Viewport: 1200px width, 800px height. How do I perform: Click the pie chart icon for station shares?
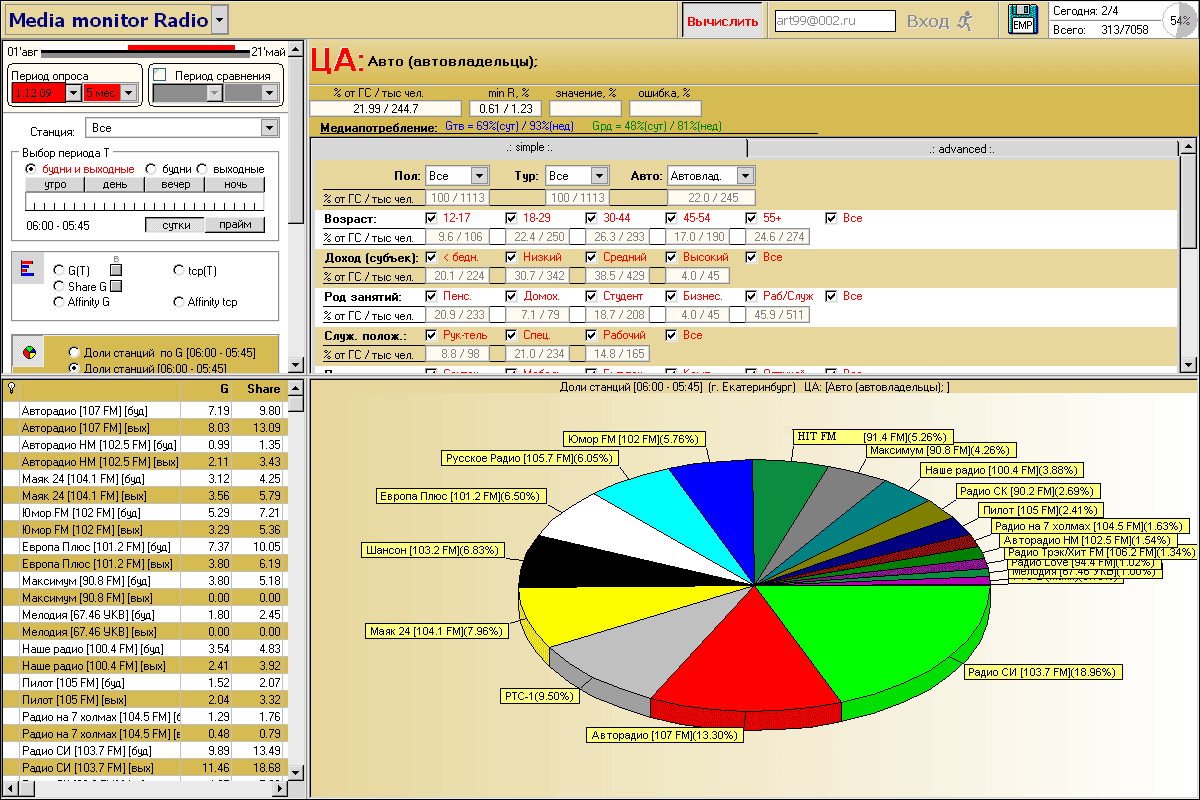[29, 353]
